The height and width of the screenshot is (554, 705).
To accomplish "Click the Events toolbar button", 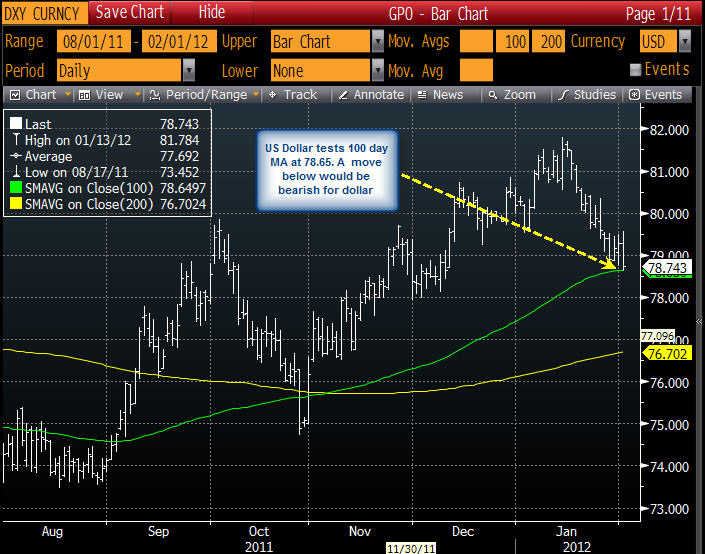I will coord(657,95).
